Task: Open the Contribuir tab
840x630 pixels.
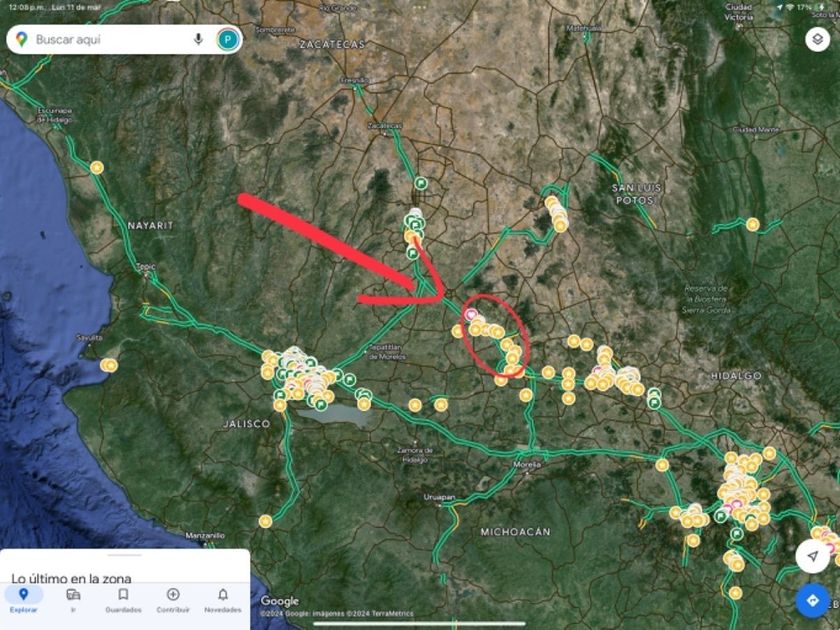Action: point(173,599)
